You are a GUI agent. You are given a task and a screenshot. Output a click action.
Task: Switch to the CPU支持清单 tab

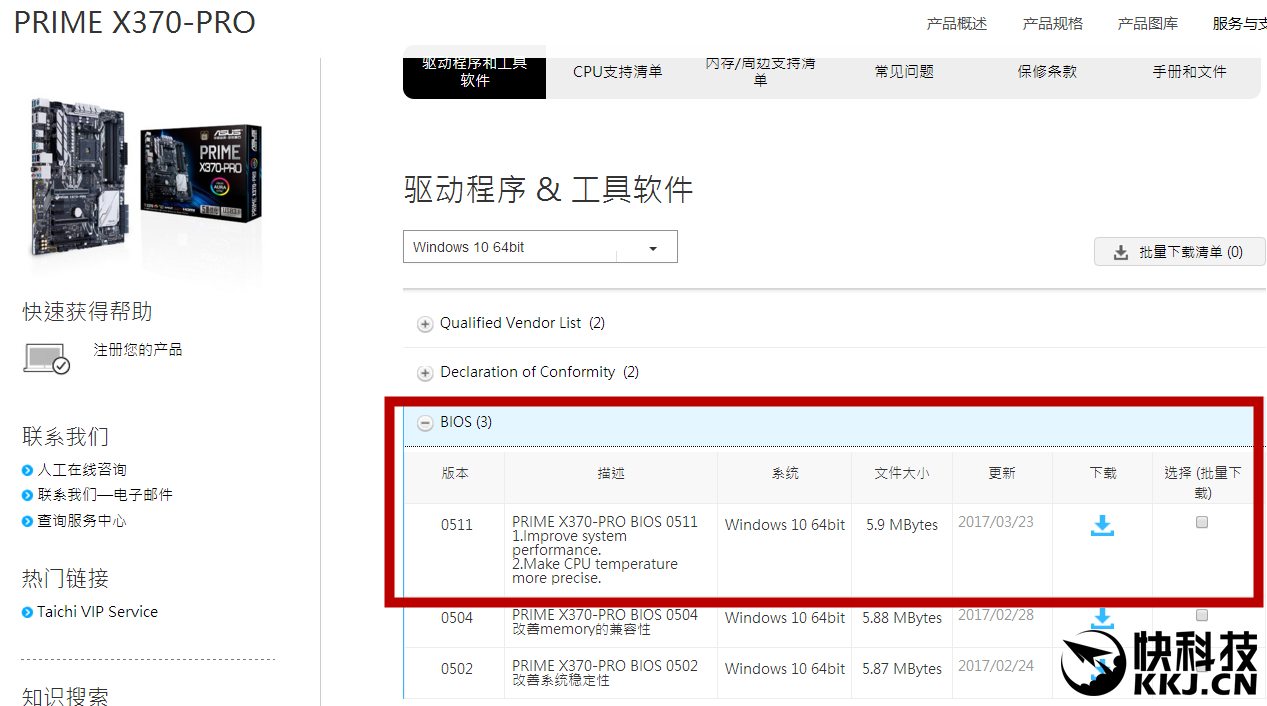coord(618,72)
